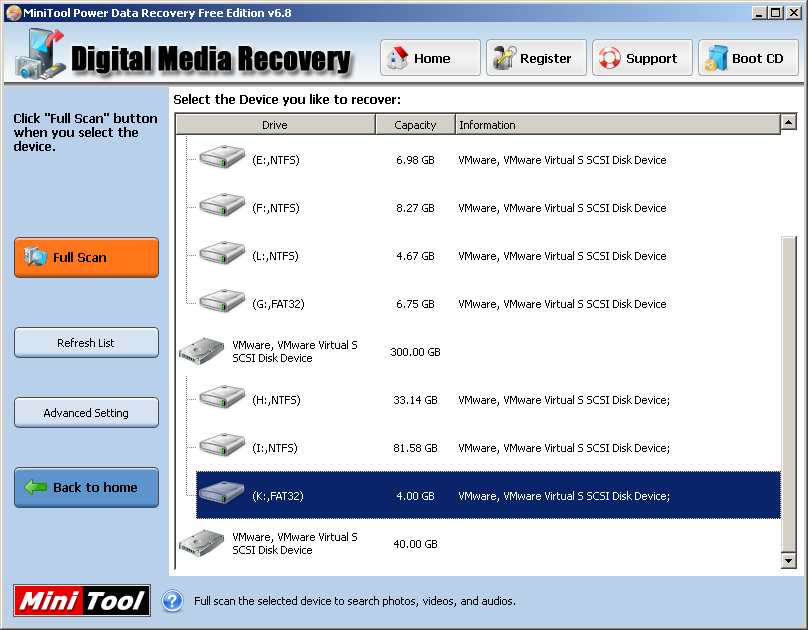Image resolution: width=808 pixels, height=630 pixels.
Task: Click the 6.75 GB capacity value
Action: (415, 304)
